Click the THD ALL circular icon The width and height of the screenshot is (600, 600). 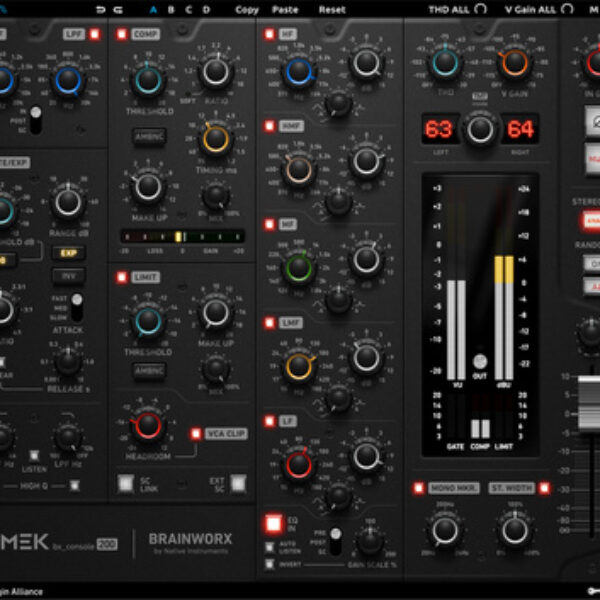click(x=481, y=9)
